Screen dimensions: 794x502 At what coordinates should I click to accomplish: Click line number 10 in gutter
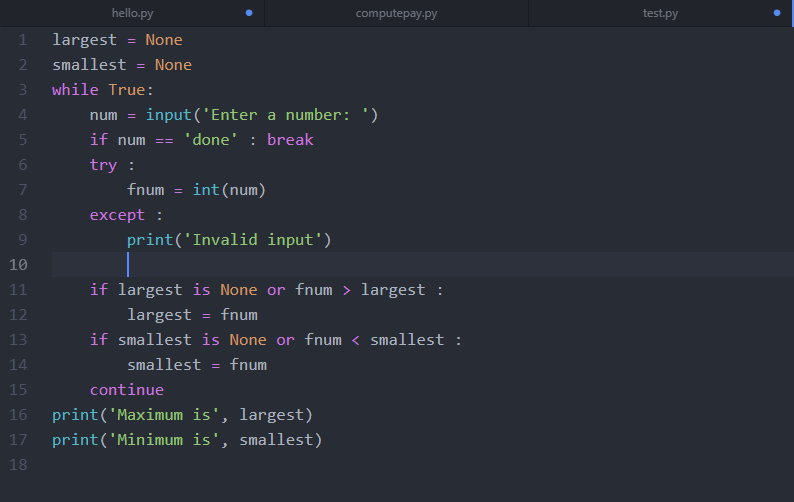point(18,264)
